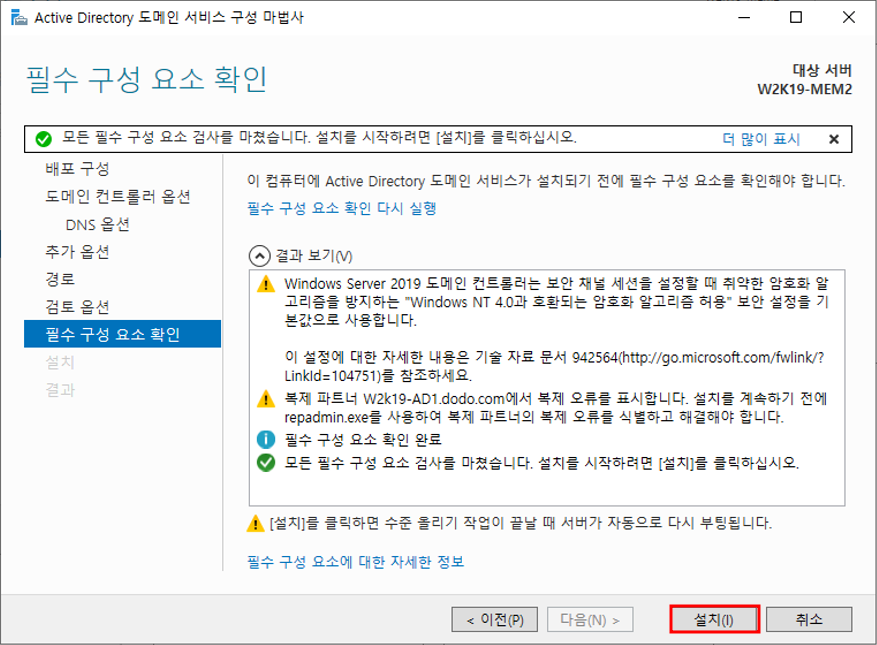
Task: Click the W2K19-MEM2 target server name
Action: pyautogui.click(x=804, y=90)
